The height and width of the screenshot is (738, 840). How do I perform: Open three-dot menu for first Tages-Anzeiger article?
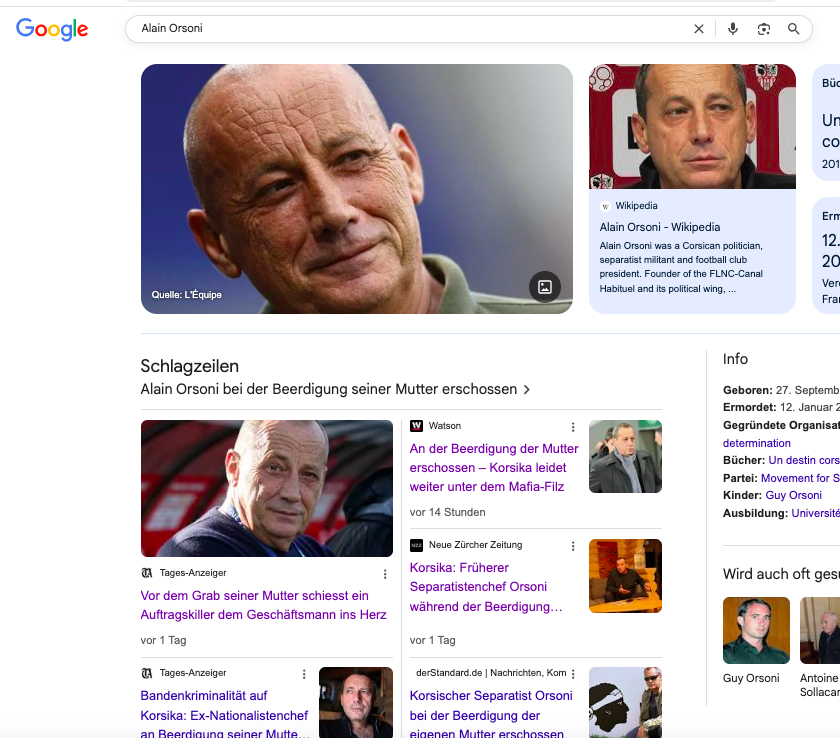pyautogui.click(x=385, y=574)
